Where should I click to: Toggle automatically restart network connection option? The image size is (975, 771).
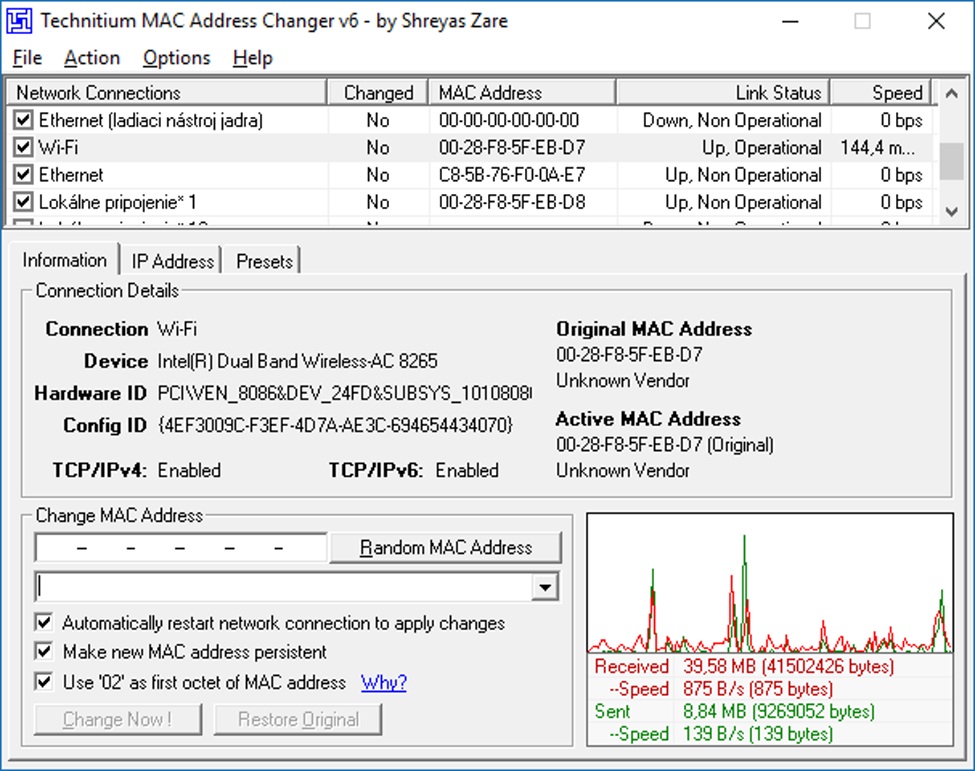tap(44, 622)
